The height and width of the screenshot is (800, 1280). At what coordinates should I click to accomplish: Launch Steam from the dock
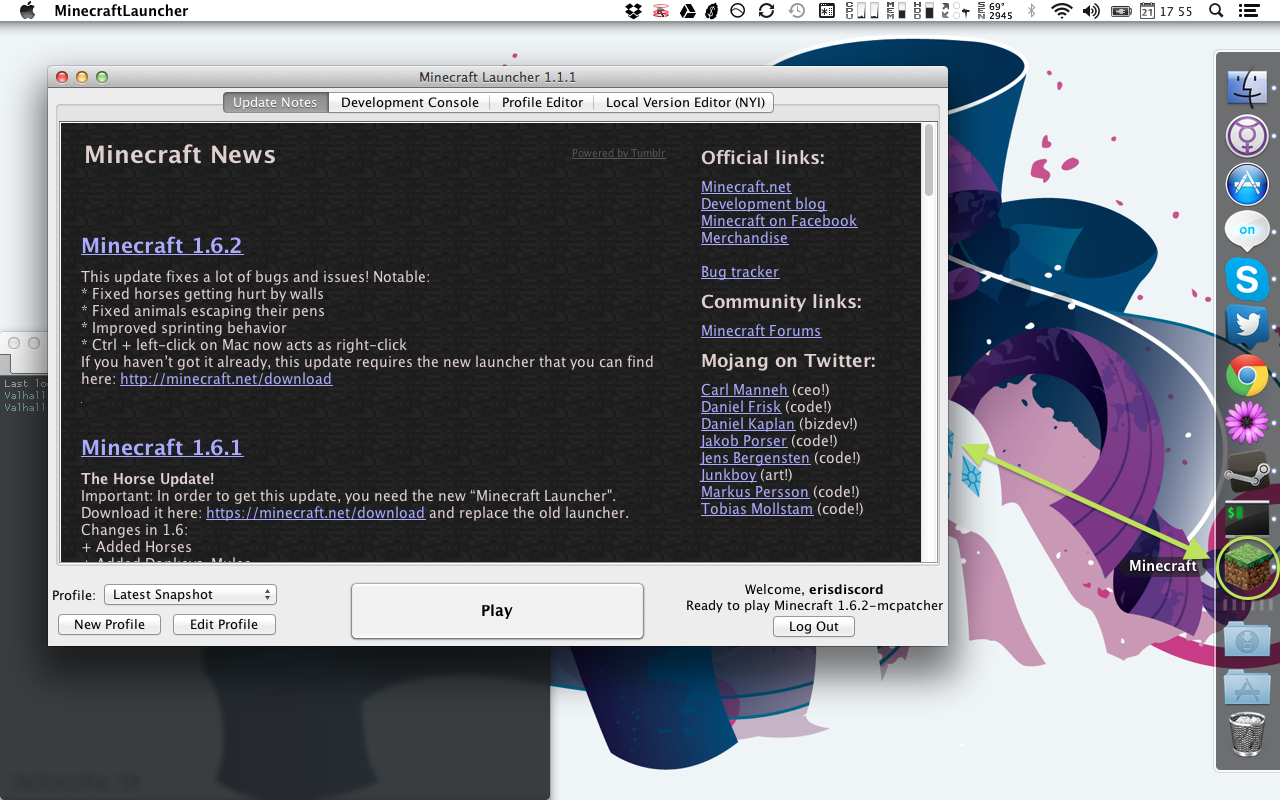1247,472
